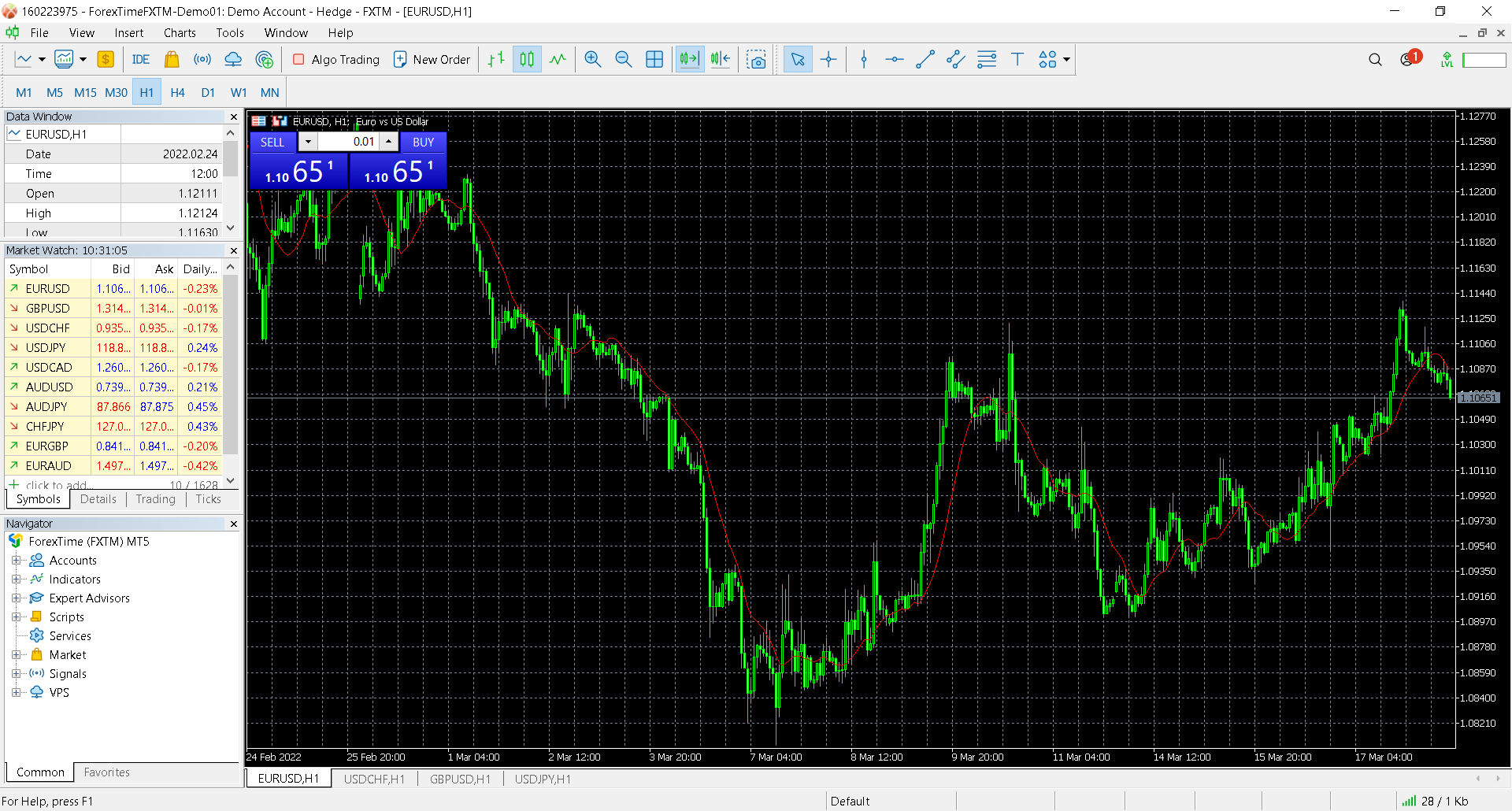Select USDJPY row in Market Watch
Screen dimensions: 1512x811
113,348
